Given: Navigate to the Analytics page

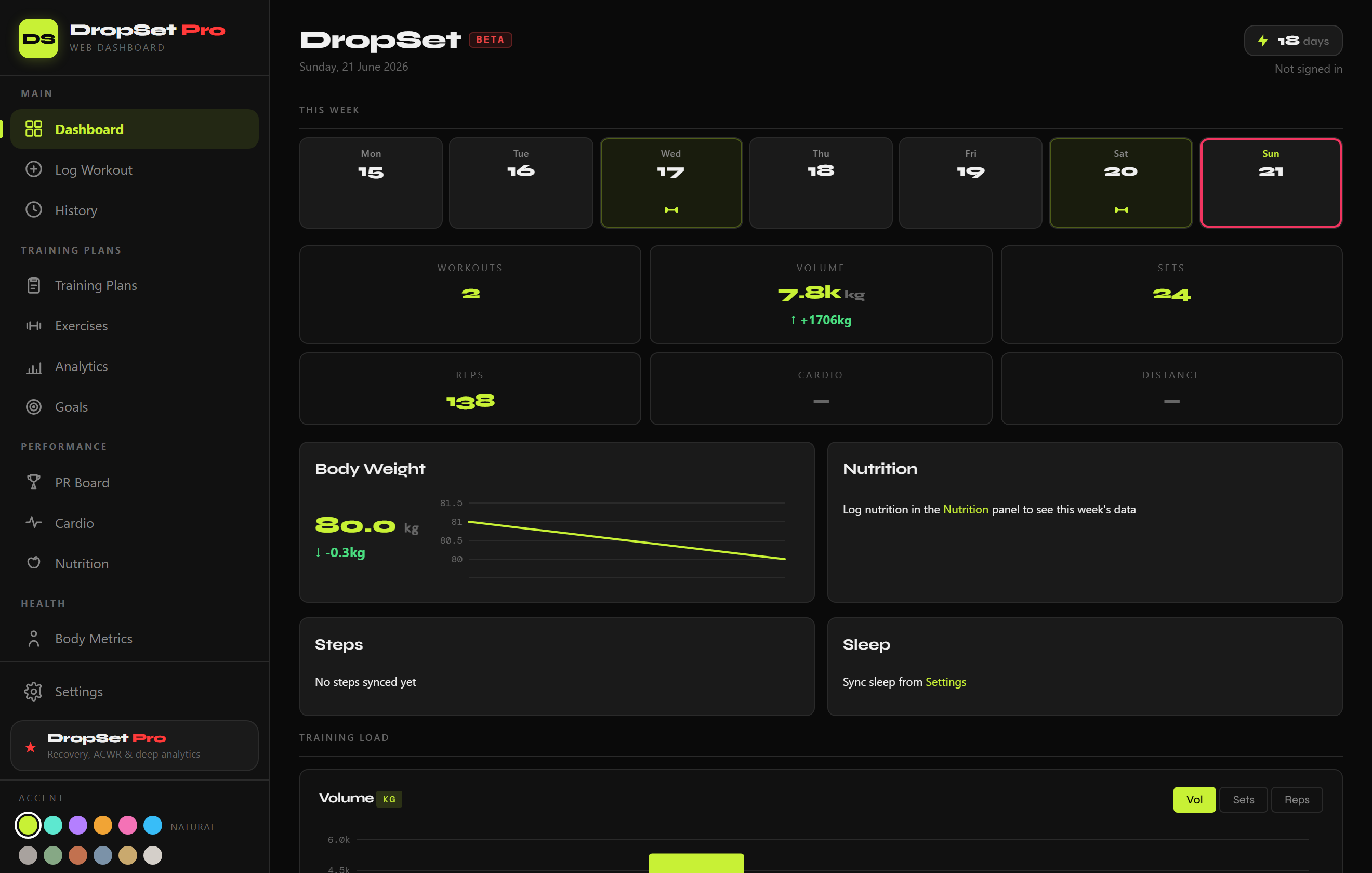Looking at the screenshot, I should (x=135, y=366).
